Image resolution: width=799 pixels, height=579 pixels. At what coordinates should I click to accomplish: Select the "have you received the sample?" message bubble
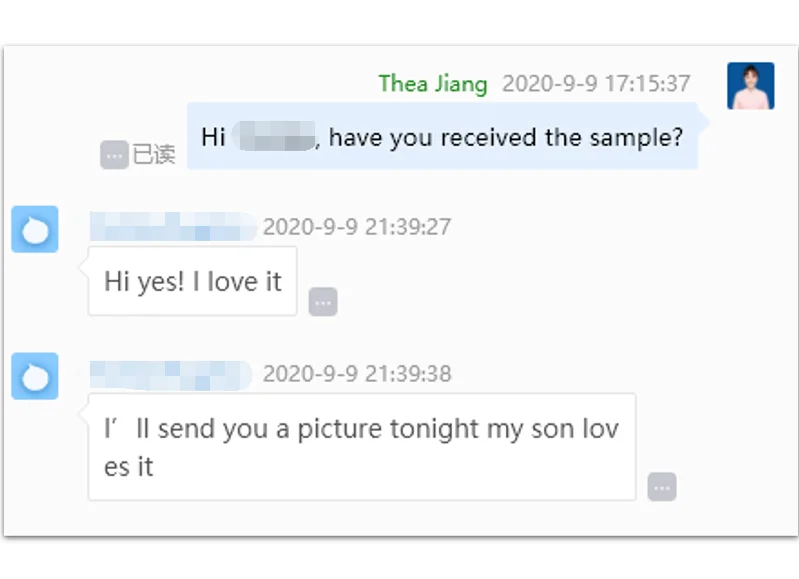(x=442, y=136)
